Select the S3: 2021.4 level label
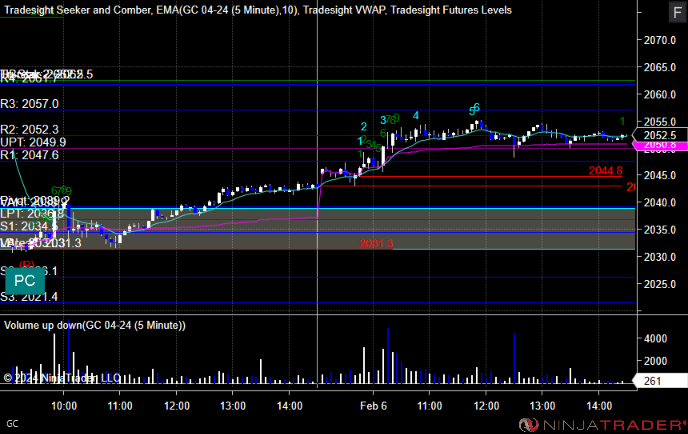The height and width of the screenshot is (434, 688). pos(29,297)
